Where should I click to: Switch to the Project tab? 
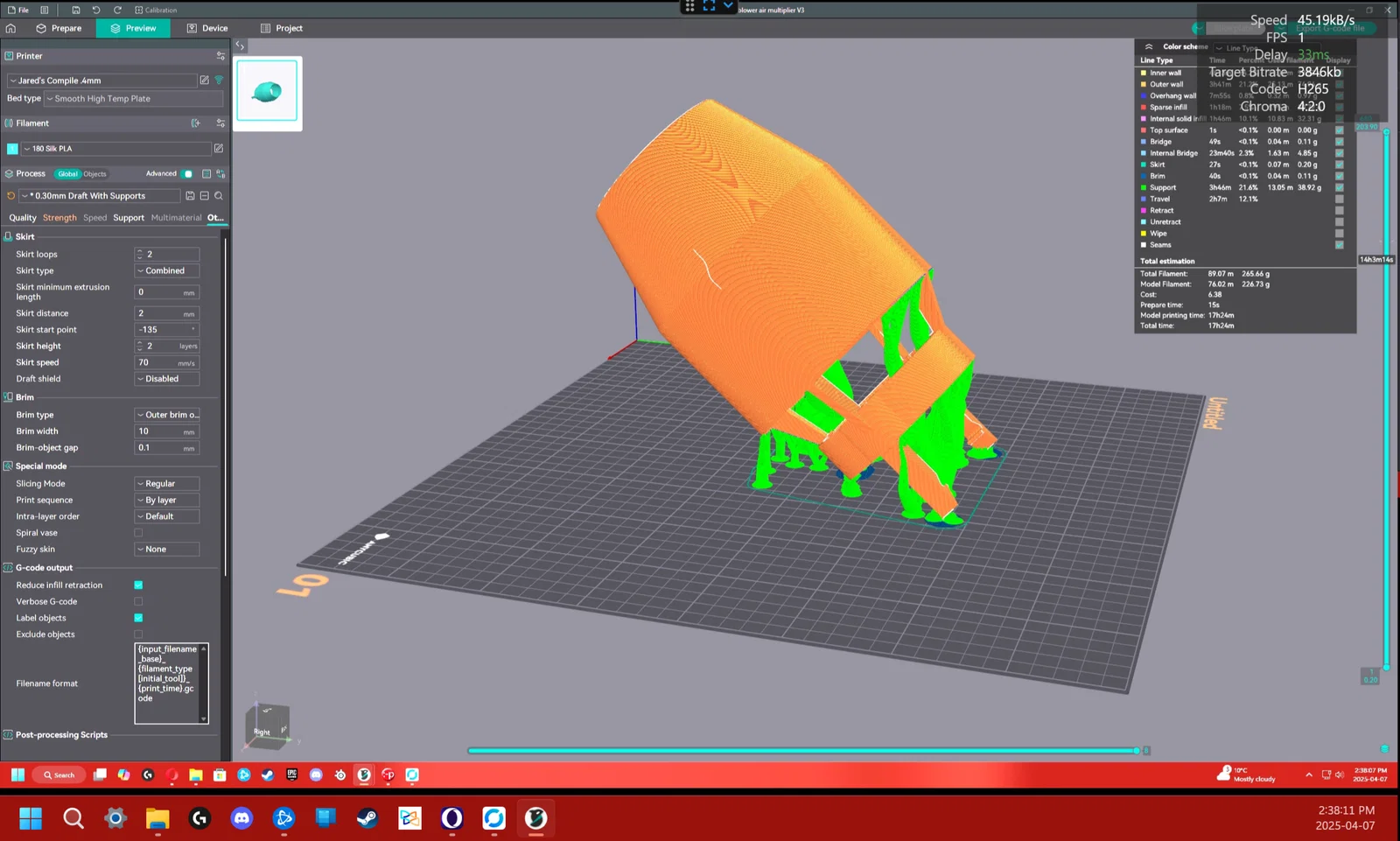(282, 28)
